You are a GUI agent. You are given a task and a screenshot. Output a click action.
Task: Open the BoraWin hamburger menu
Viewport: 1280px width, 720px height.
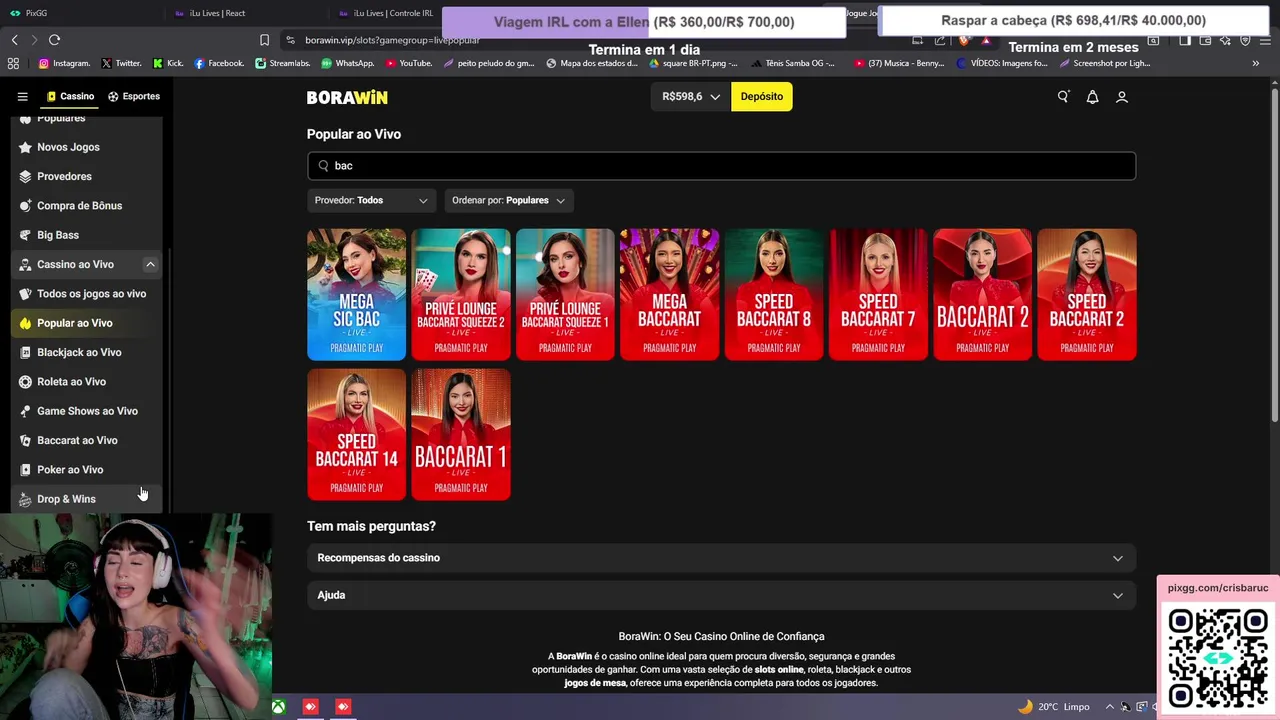pos(22,97)
